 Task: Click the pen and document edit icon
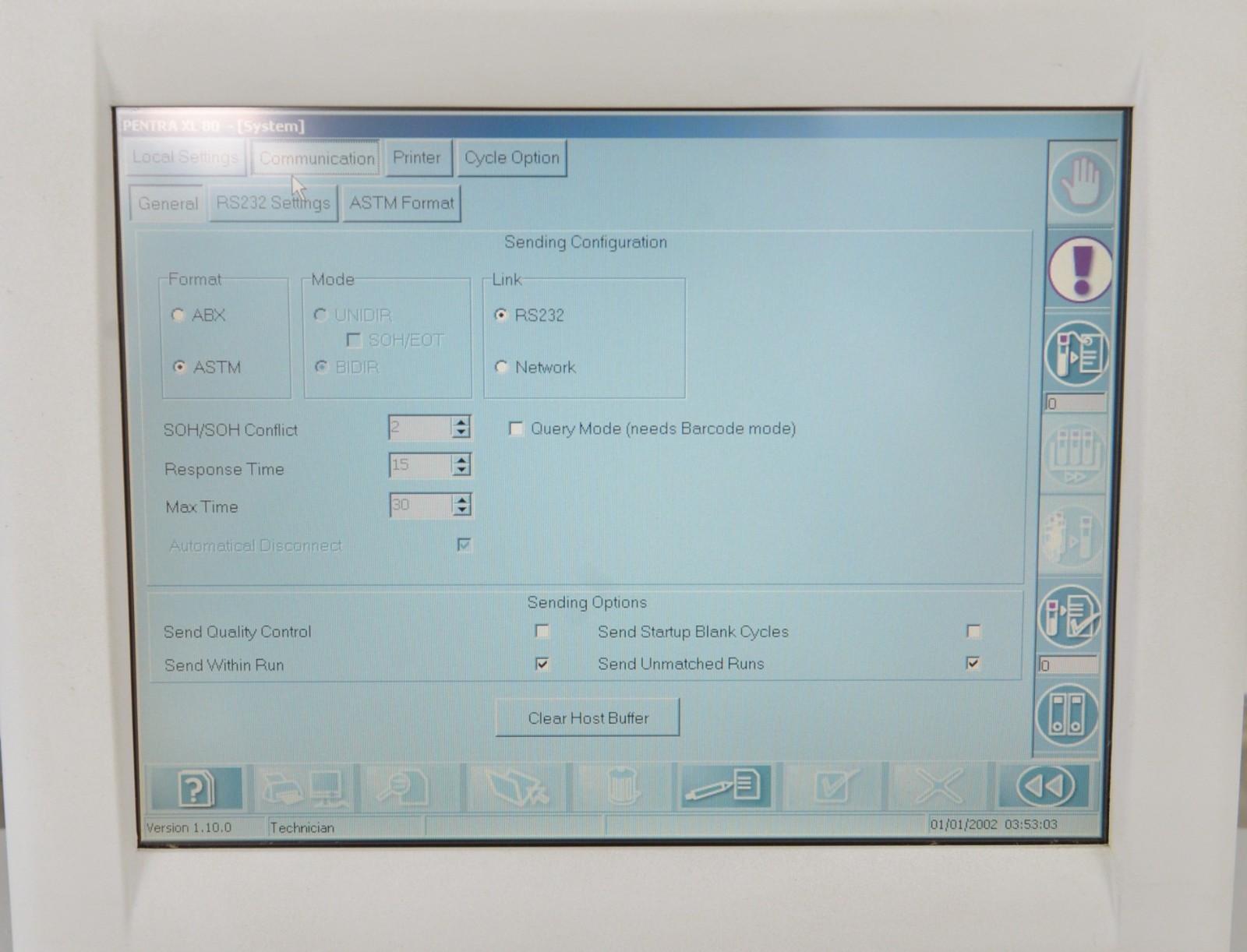point(726,787)
